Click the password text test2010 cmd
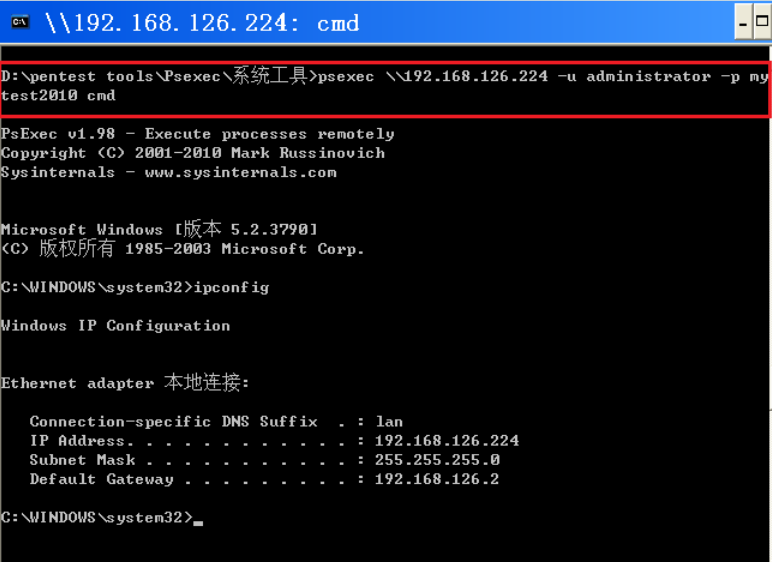 [x=58, y=95]
